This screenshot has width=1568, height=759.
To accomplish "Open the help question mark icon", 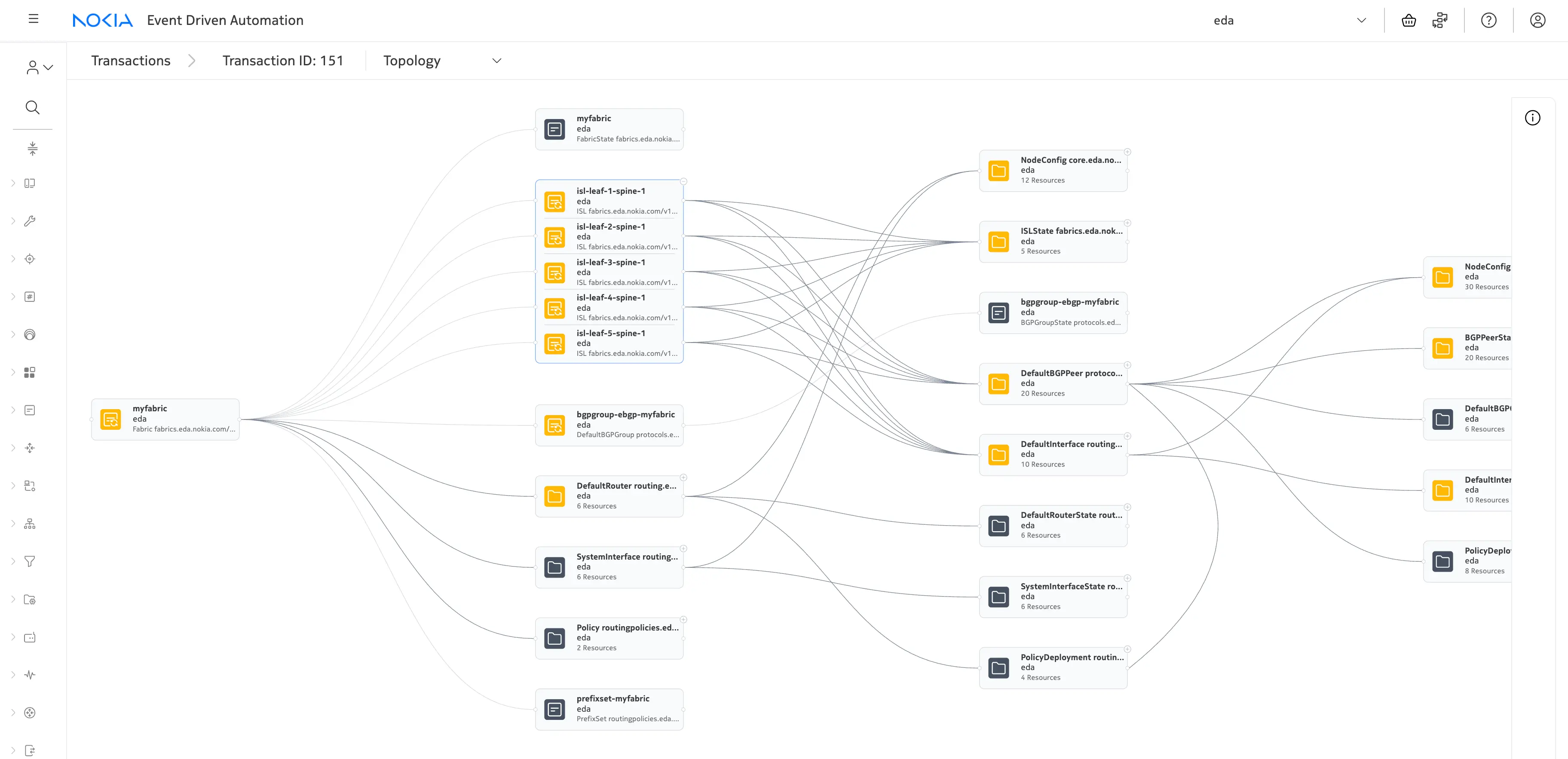I will pyautogui.click(x=1488, y=21).
